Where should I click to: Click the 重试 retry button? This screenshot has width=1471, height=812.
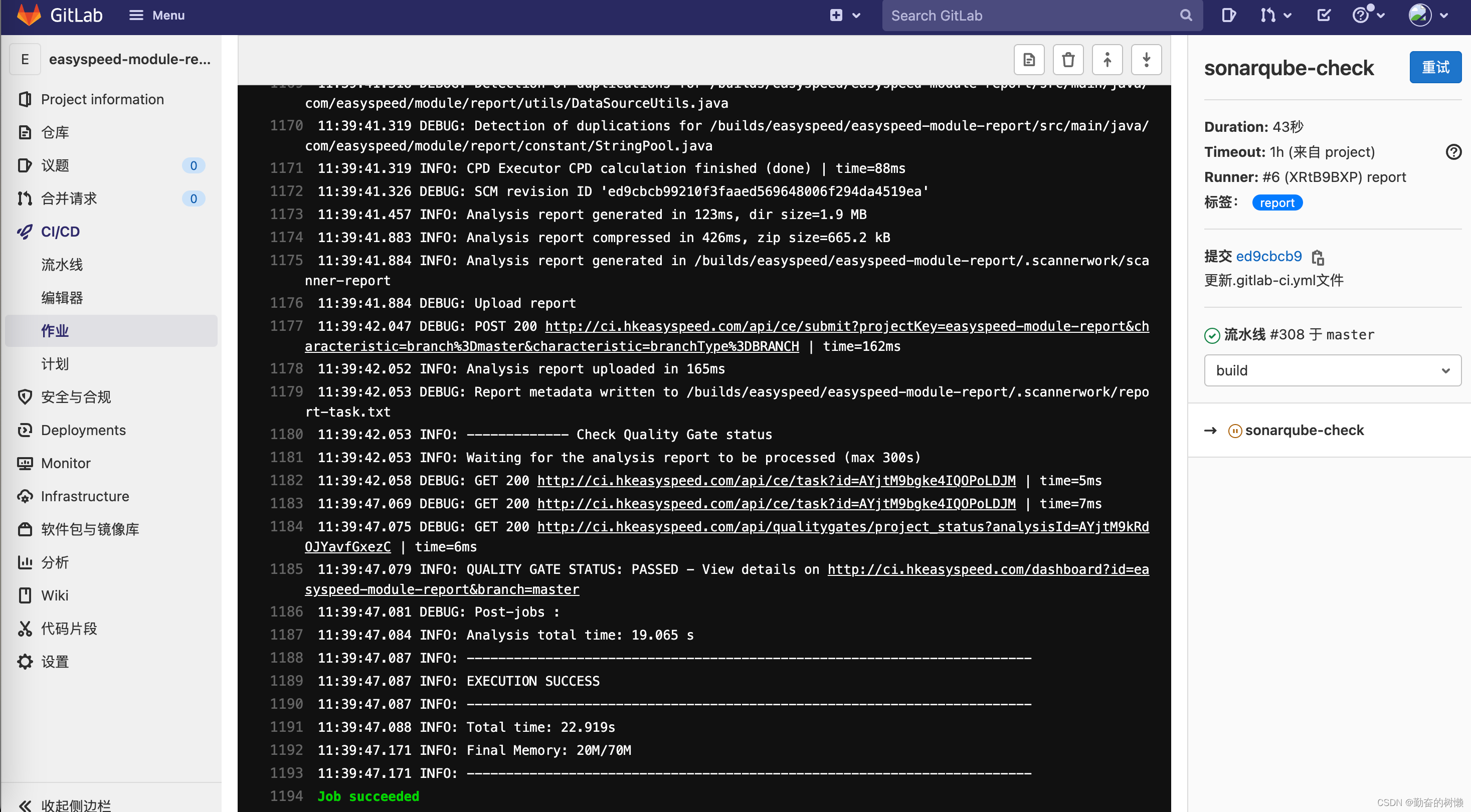coord(1436,67)
